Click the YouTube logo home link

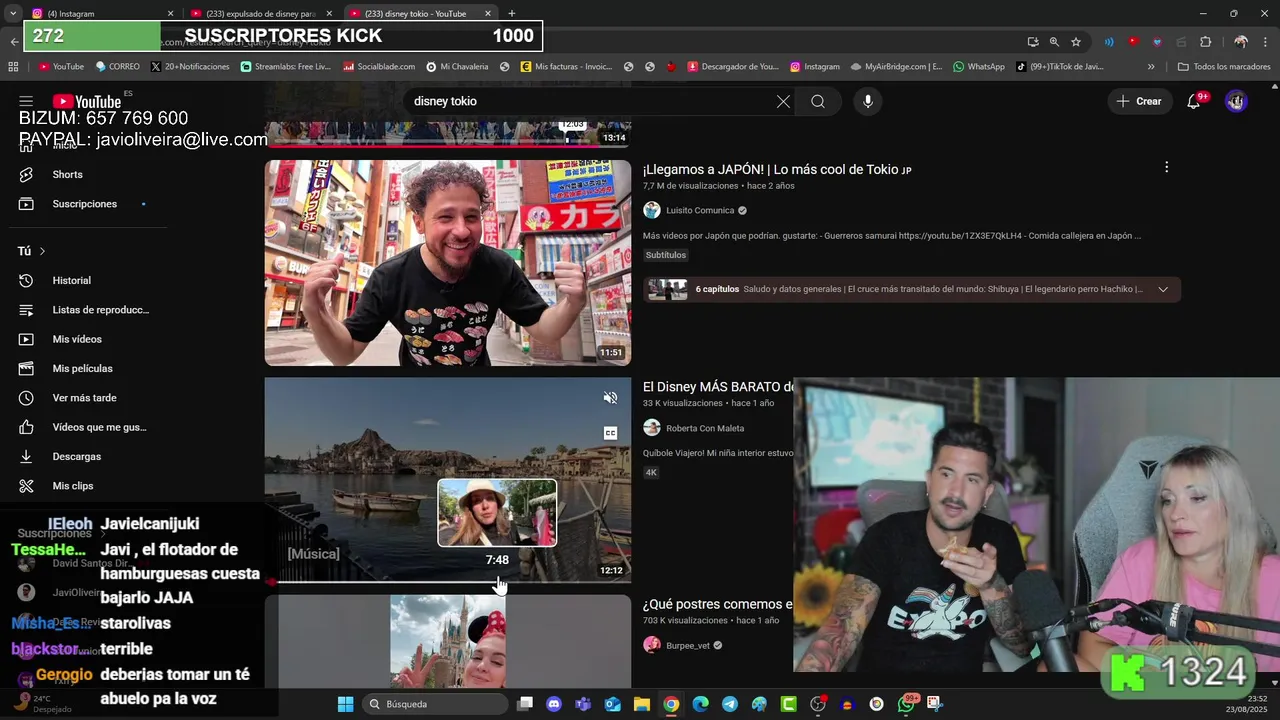click(x=87, y=101)
